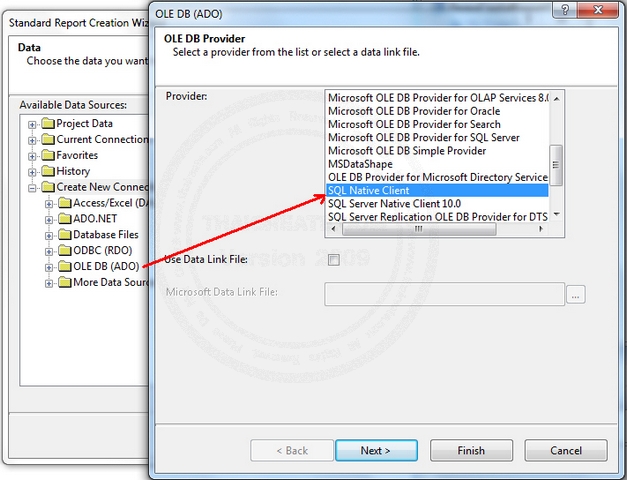Collapse the Create New Connection node
Image resolution: width=627 pixels, height=480 pixels.
coord(32,188)
